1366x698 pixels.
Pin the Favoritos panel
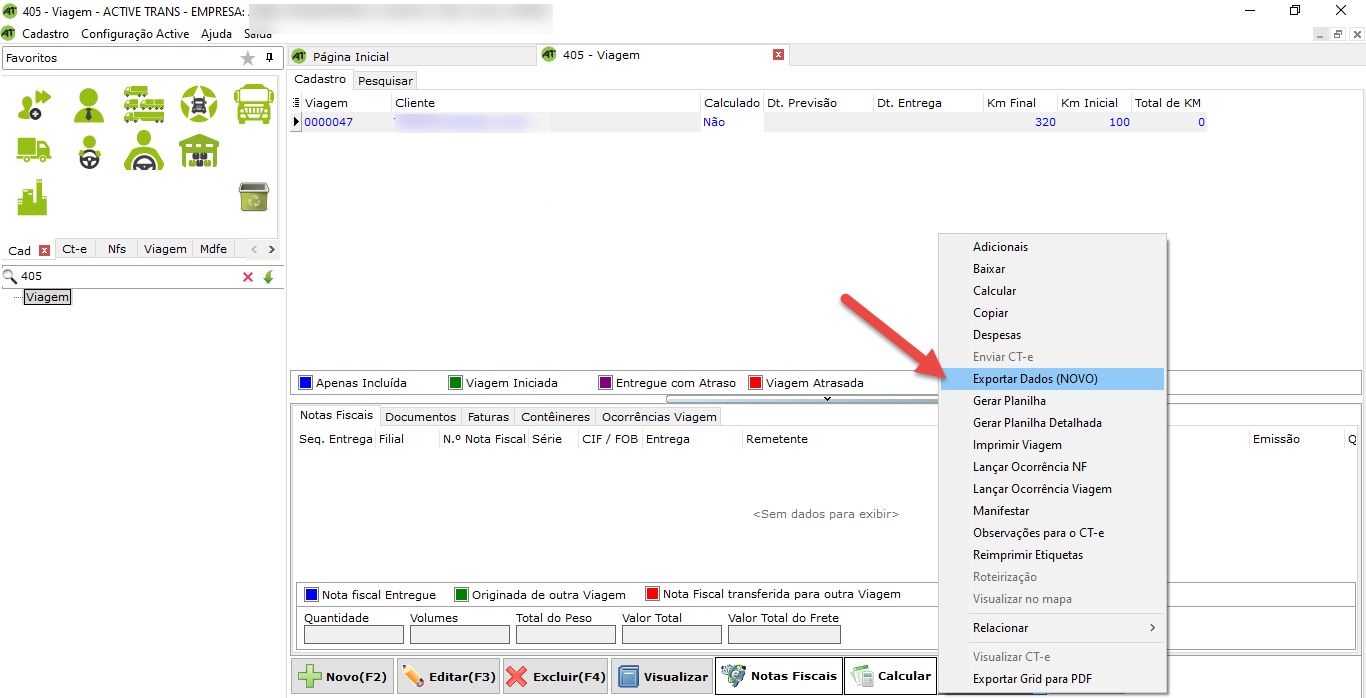(269, 58)
